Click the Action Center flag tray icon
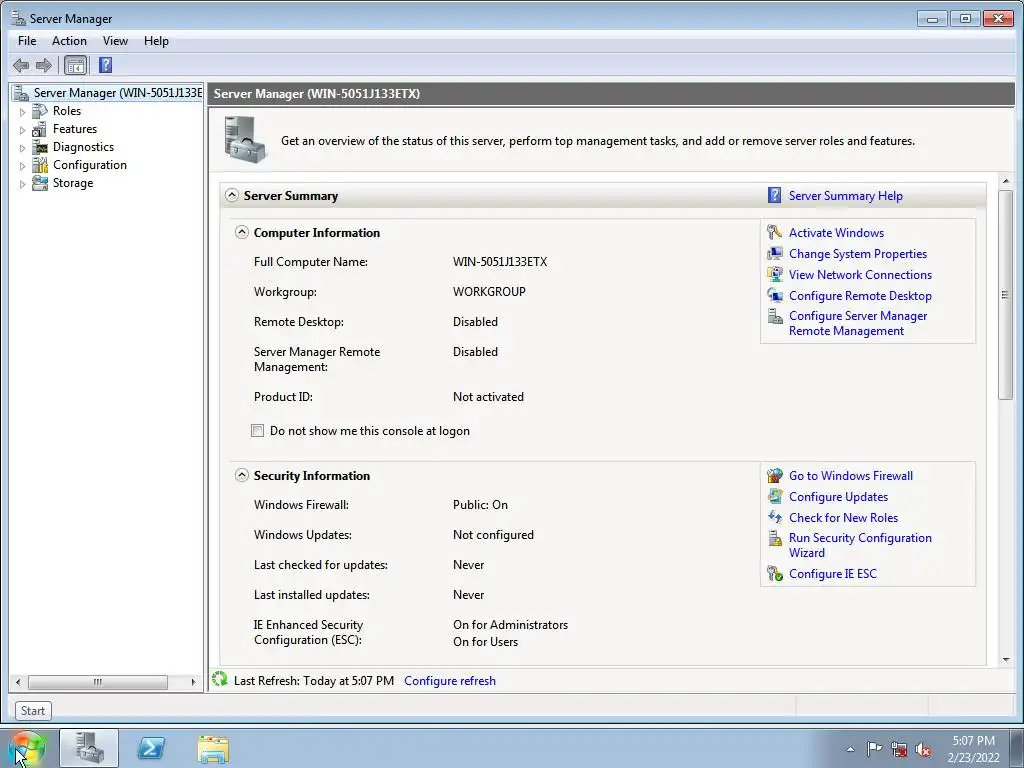Screen dimensions: 1024x768 tap(874, 749)
